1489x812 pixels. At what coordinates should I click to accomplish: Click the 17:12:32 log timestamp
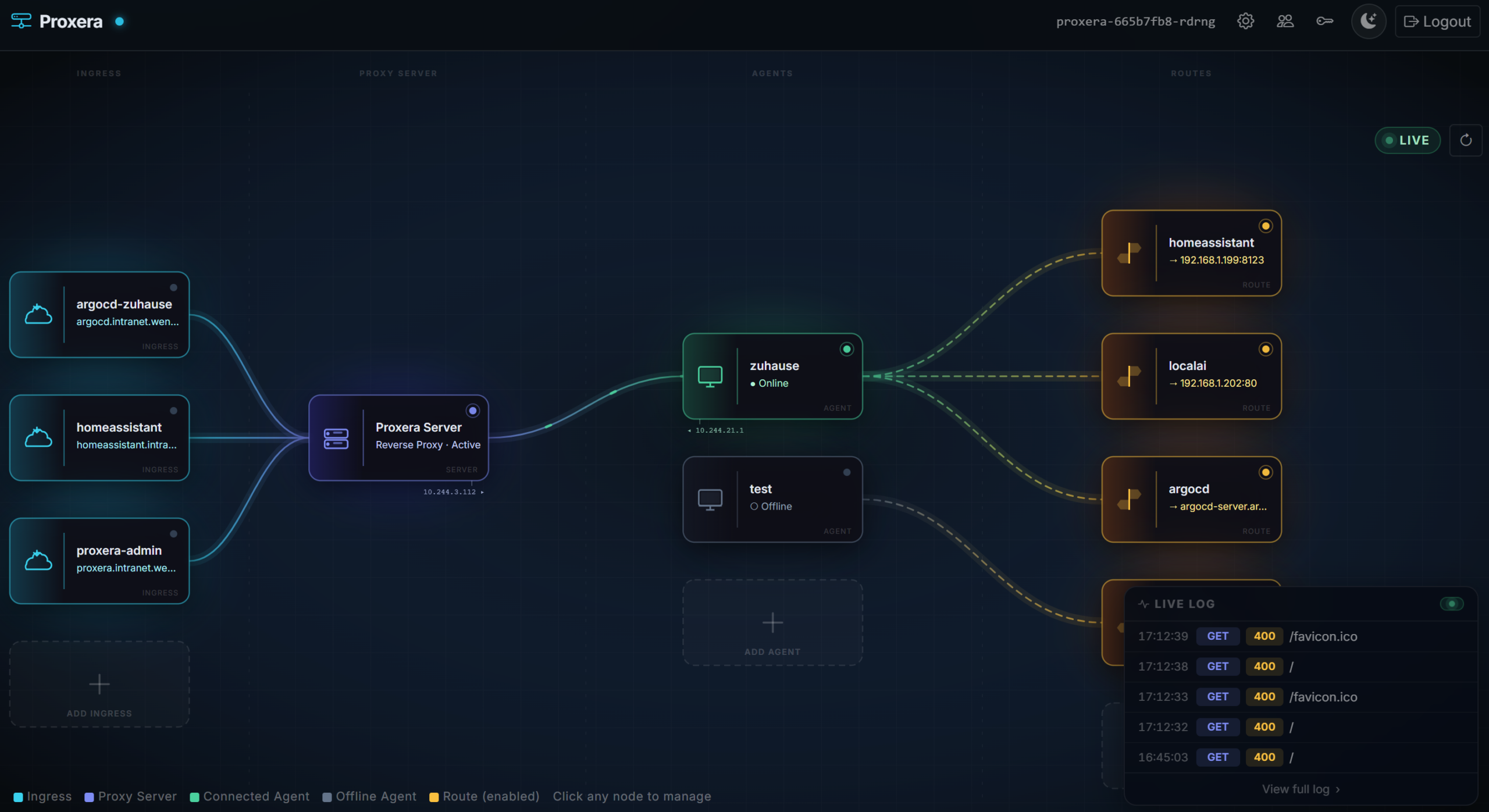[x=1163, y=727]
